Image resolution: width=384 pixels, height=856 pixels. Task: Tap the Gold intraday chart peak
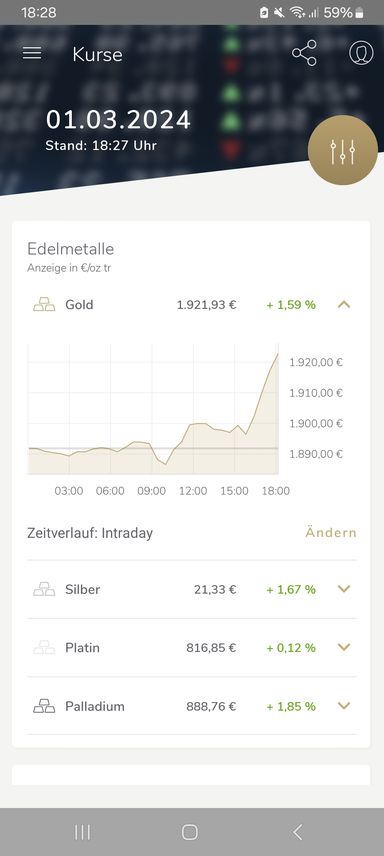click(x=277, y=354)
